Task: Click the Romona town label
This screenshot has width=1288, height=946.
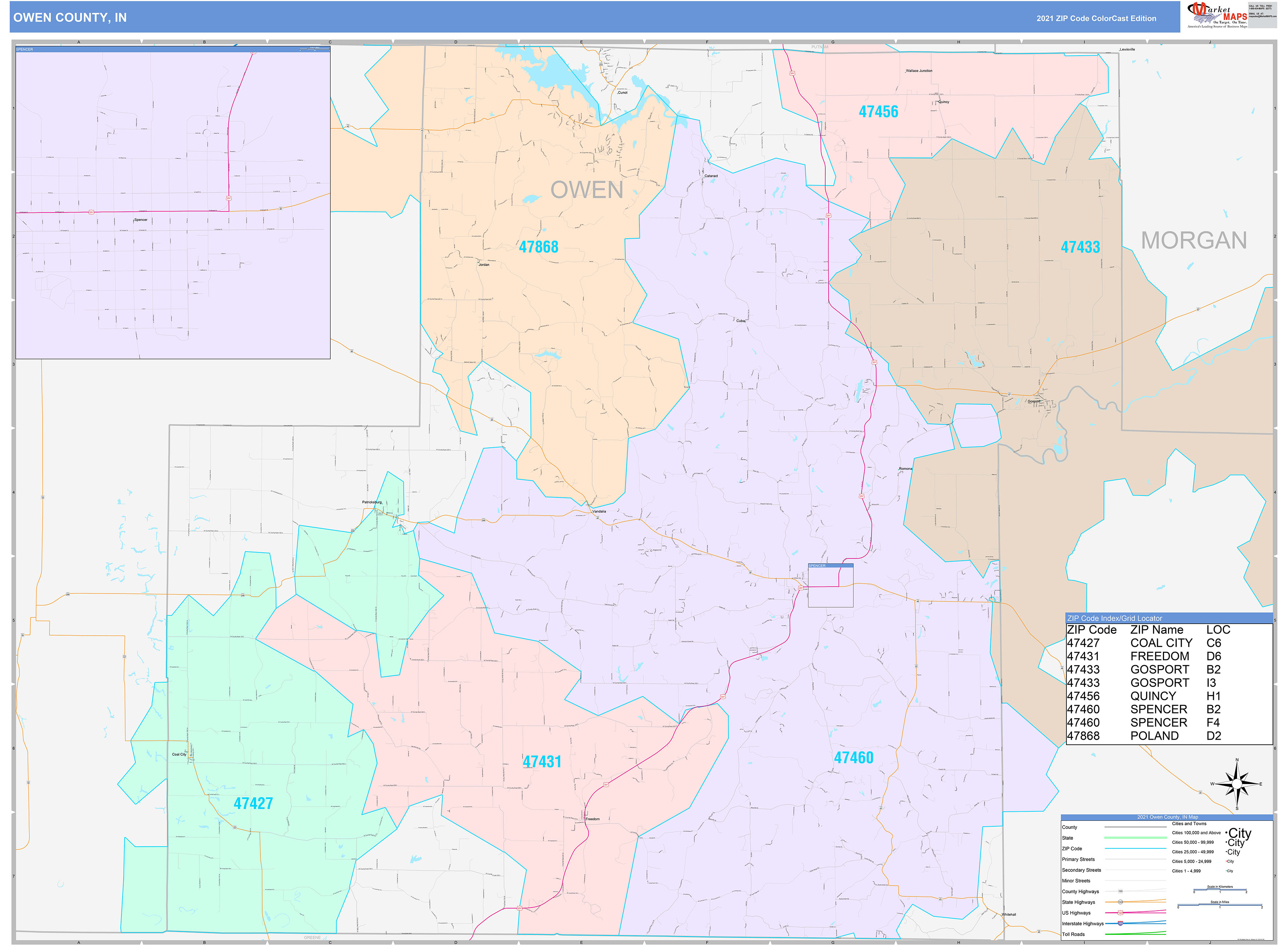Action: coord(906,468)
